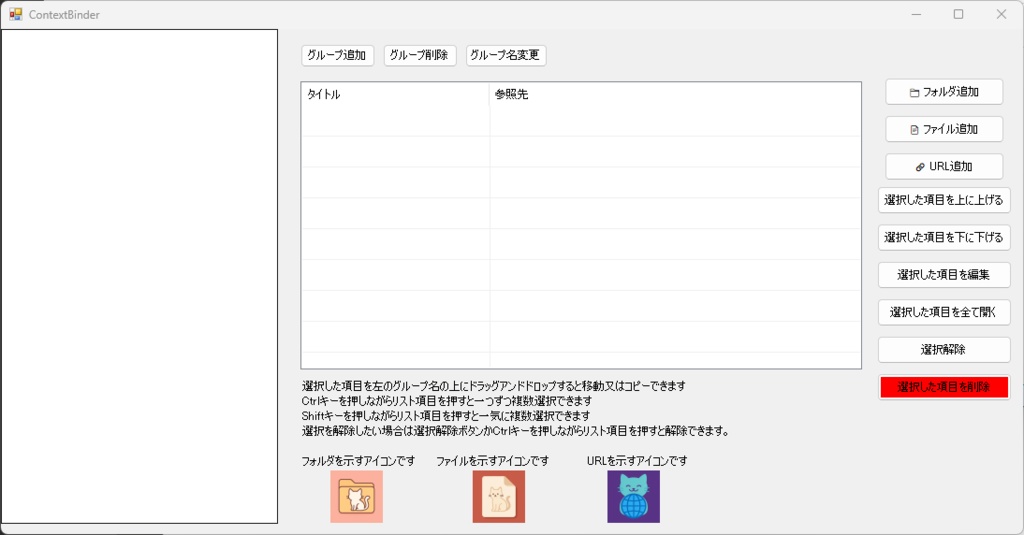Add a folder with フォルダ追加
1024x535 pixels.
click(944, 92)
